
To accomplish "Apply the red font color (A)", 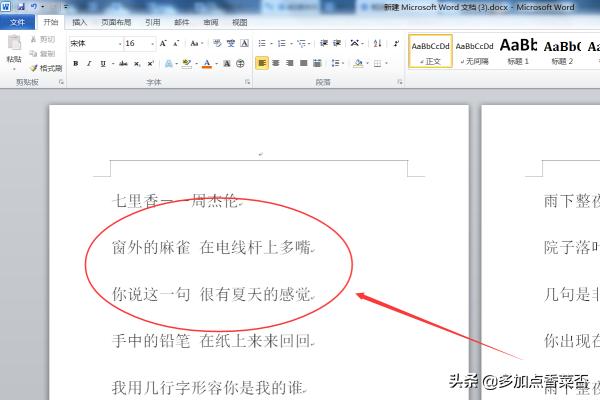I will pos(207,64).
